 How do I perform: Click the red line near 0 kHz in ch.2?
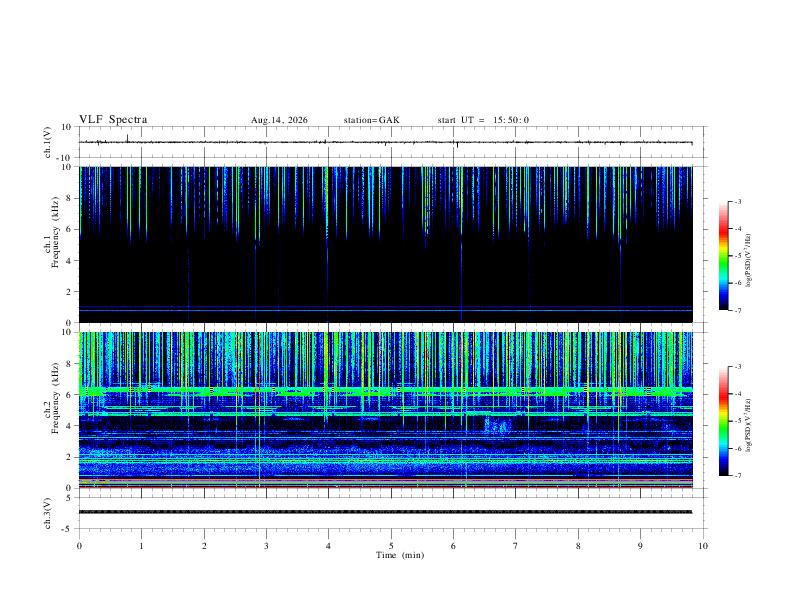[x=385, y=487]
